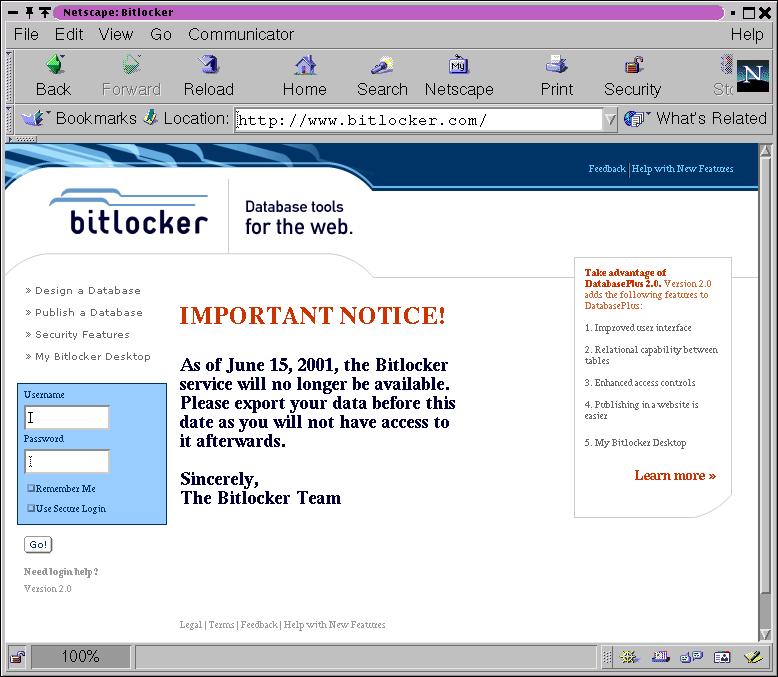This screenshot has height=677, width=778.
Task: Expand the Location URL dropdown arrow
Action: tap(610, 119)
